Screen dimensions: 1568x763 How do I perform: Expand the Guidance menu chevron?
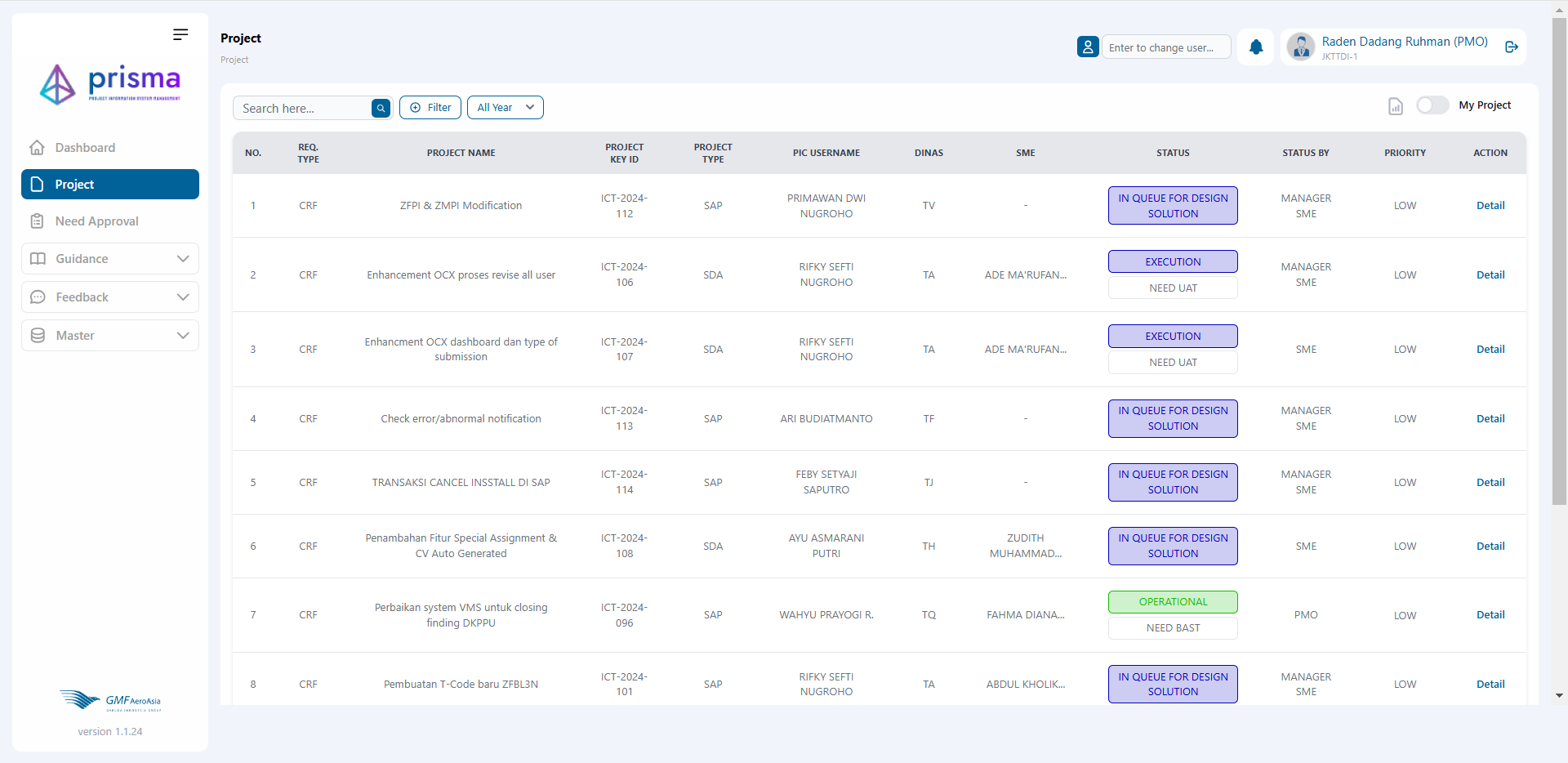(x=183, y=259)
